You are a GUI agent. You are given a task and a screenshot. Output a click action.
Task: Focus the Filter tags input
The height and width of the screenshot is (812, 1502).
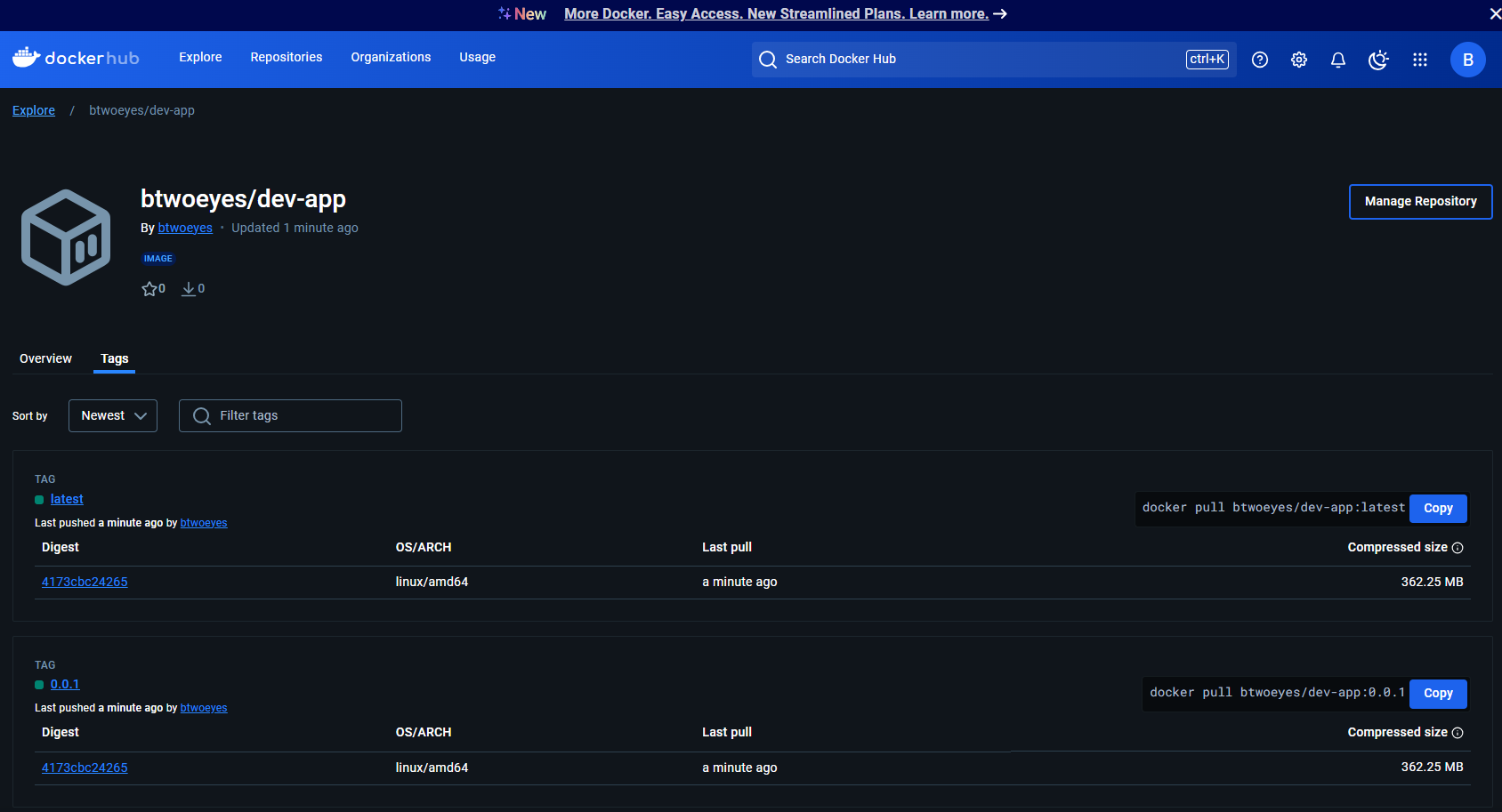pos(290,415)
